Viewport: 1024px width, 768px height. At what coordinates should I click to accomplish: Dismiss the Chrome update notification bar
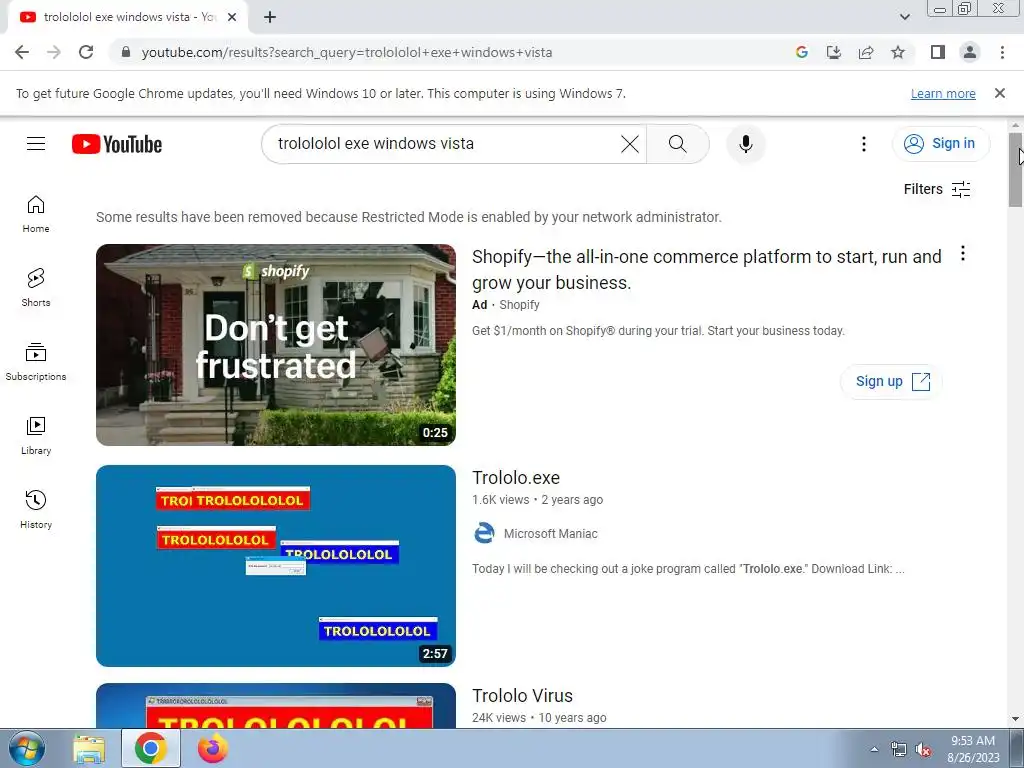1000,93
